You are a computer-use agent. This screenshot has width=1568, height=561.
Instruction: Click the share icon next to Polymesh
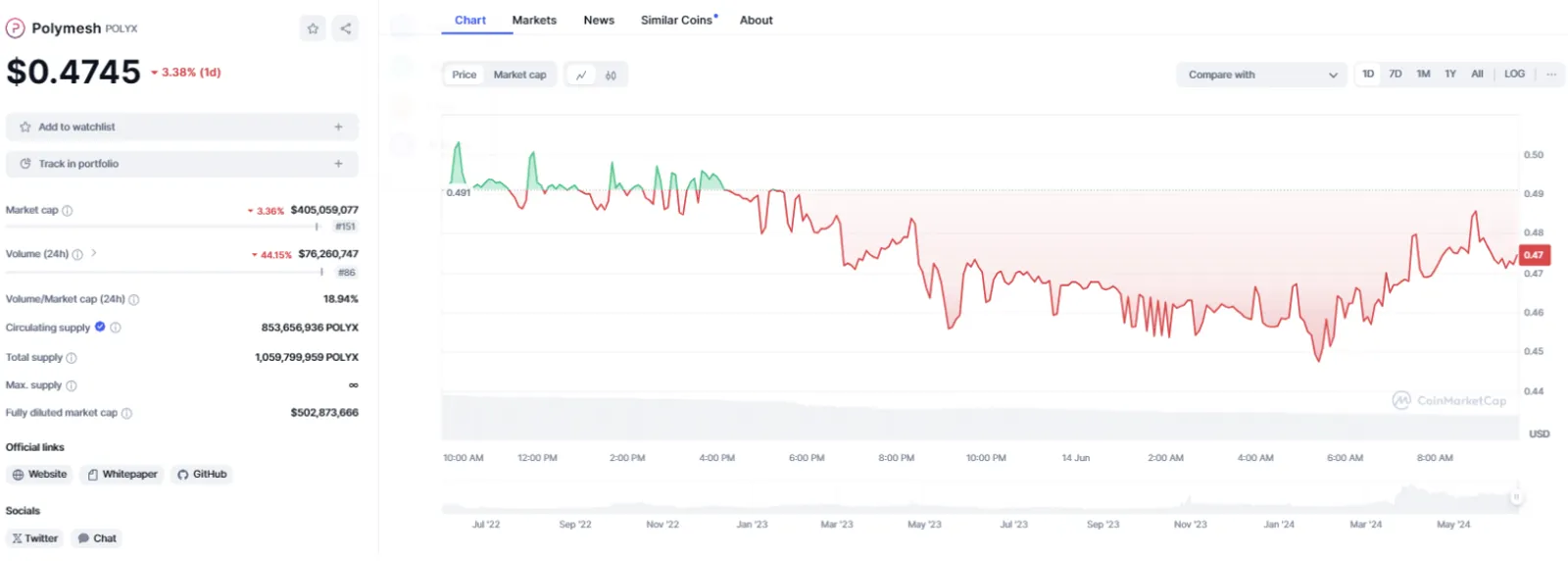(346, 28)
